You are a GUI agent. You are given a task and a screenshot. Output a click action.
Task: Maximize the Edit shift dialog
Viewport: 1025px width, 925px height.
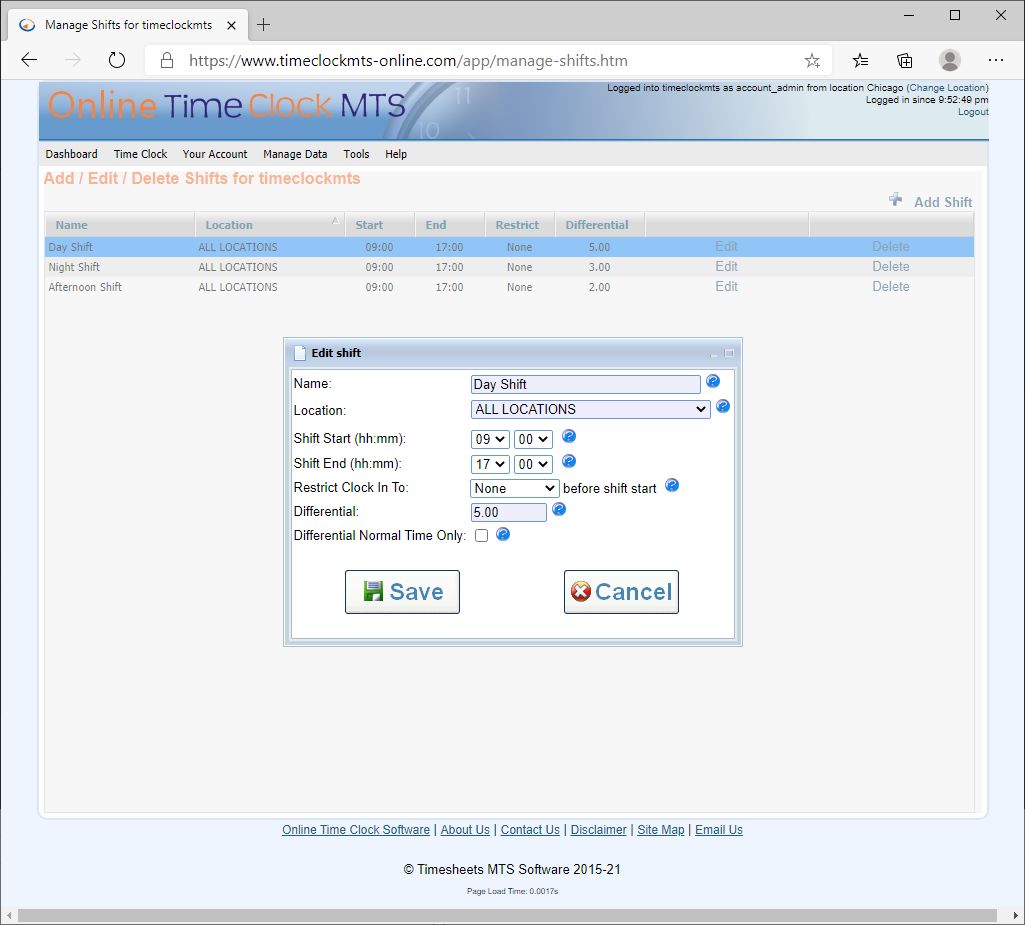point(729,353)
